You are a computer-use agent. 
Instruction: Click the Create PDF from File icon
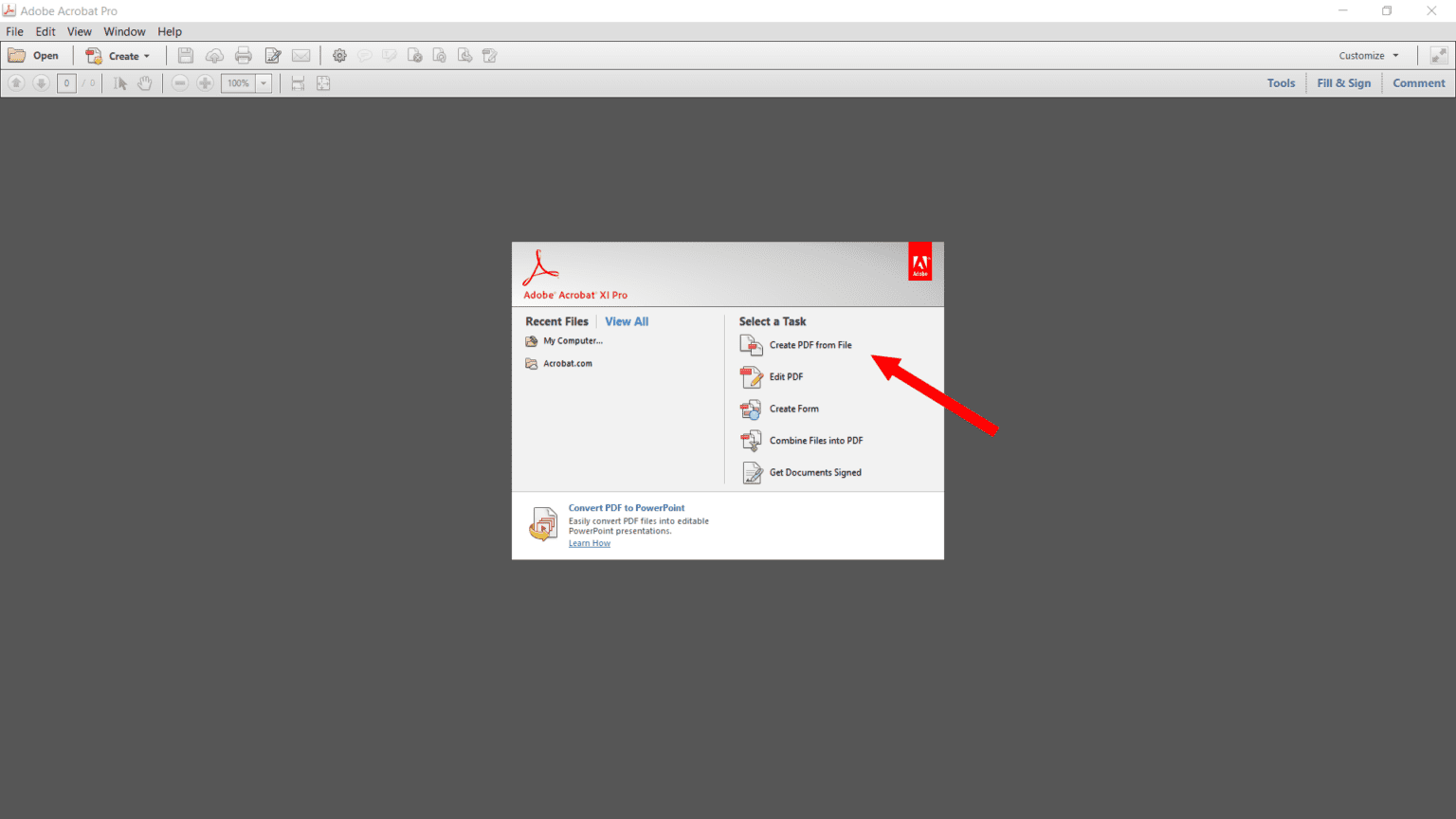pos(751,346)
